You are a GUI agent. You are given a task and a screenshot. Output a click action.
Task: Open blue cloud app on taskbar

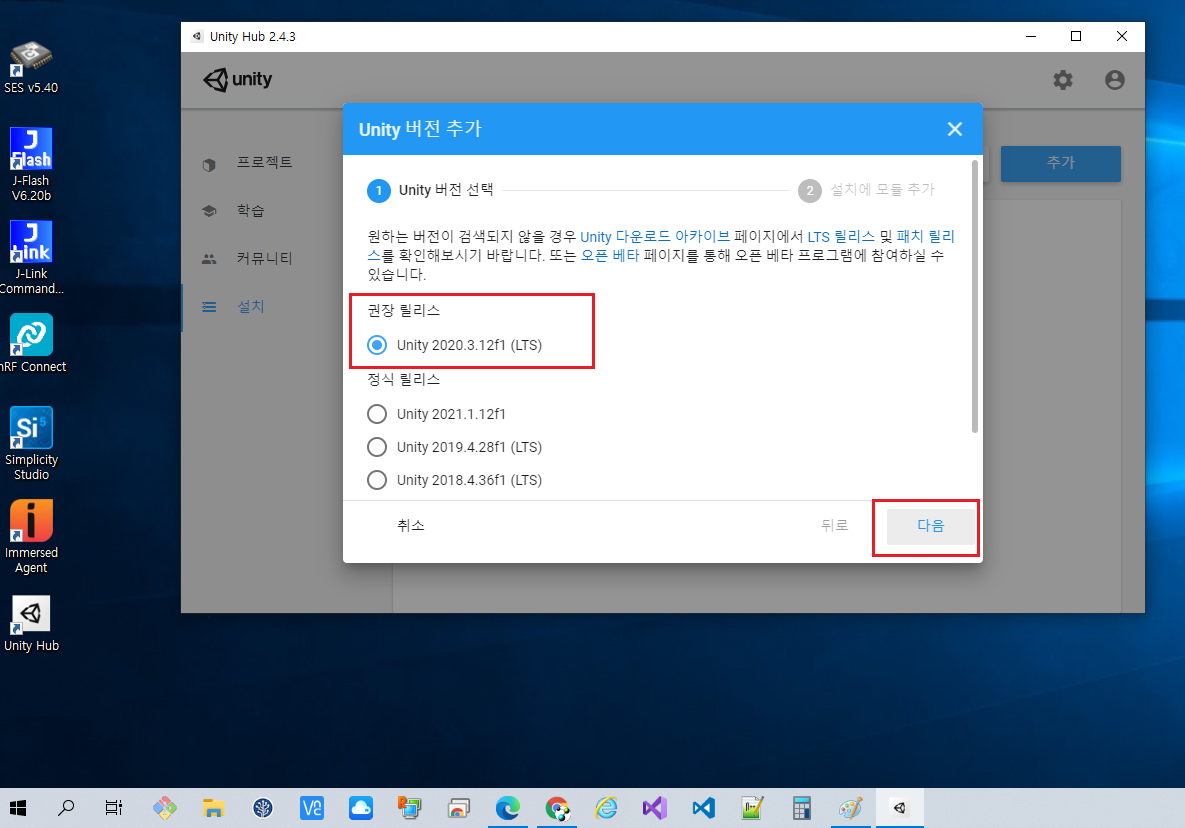(x=360, y=808)
